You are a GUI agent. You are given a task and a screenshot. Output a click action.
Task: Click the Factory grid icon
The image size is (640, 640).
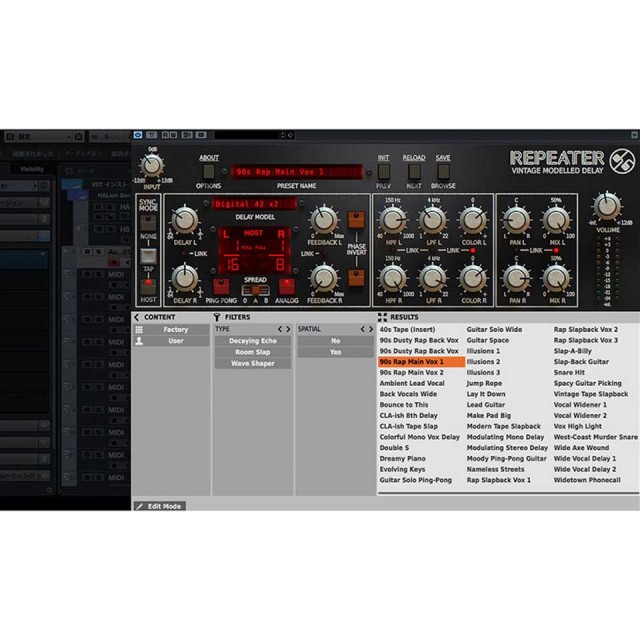click(139, 329)
